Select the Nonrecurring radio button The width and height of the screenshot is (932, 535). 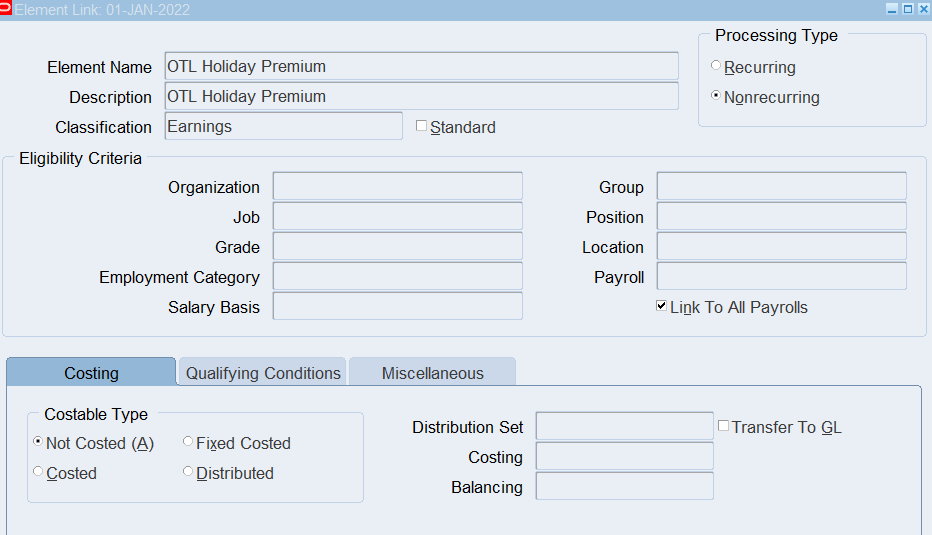[716, 96]
